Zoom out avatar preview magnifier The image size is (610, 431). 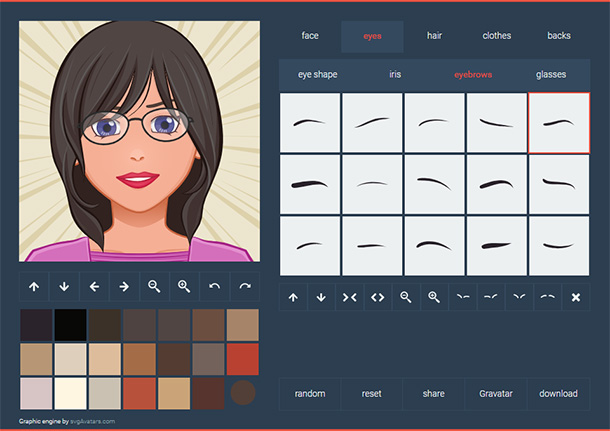click(x=154, y=287)
